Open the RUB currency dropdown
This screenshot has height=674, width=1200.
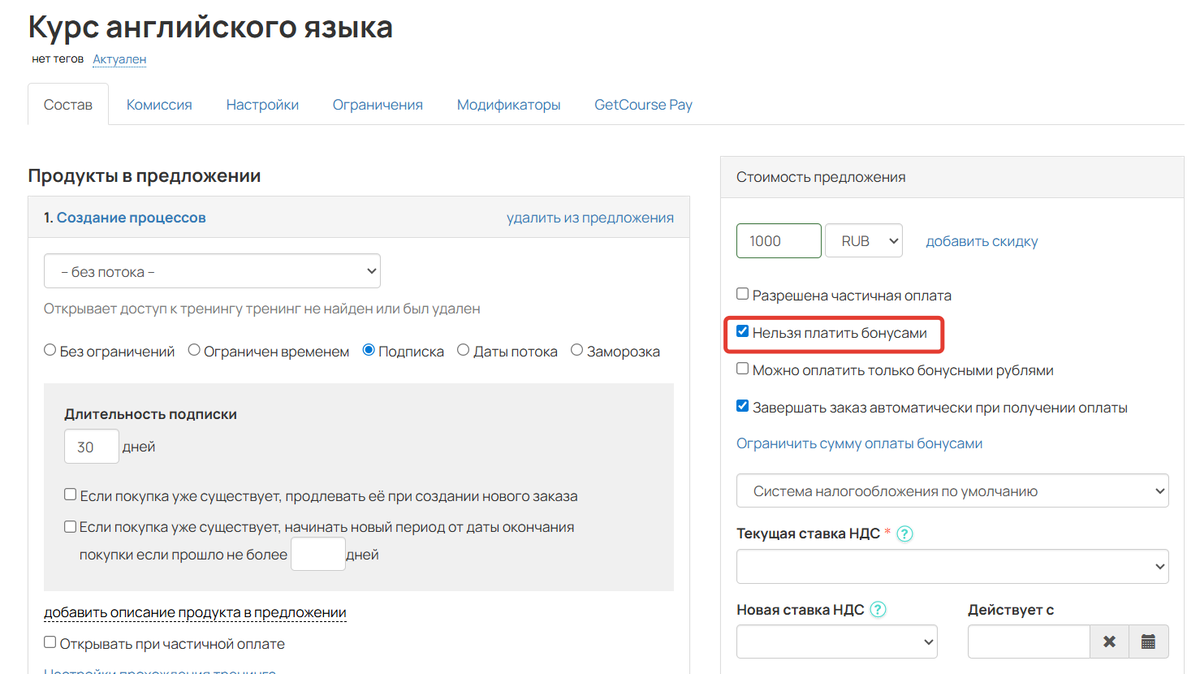click(x=864, y=240)
